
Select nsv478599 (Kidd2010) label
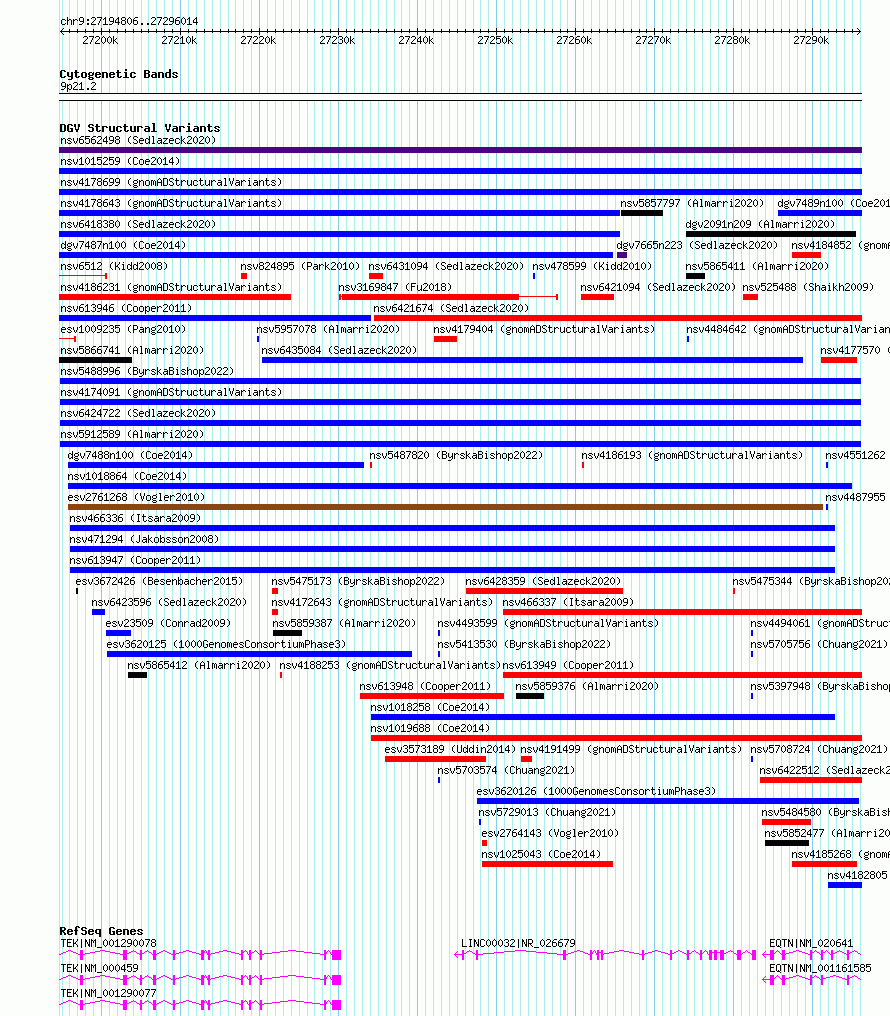(x=592, y=266)
